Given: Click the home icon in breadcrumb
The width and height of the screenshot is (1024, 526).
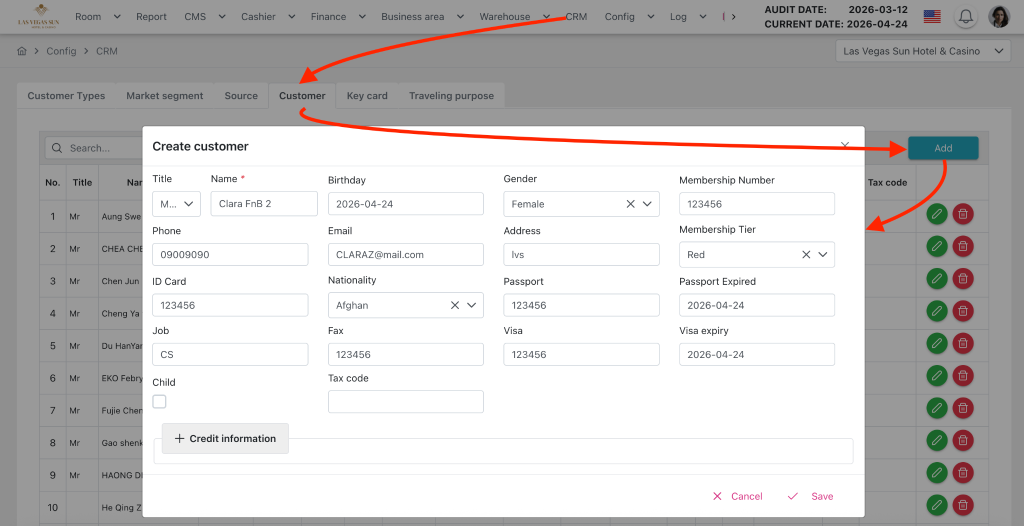Looking at the screenshot, I should coord(22,51).
